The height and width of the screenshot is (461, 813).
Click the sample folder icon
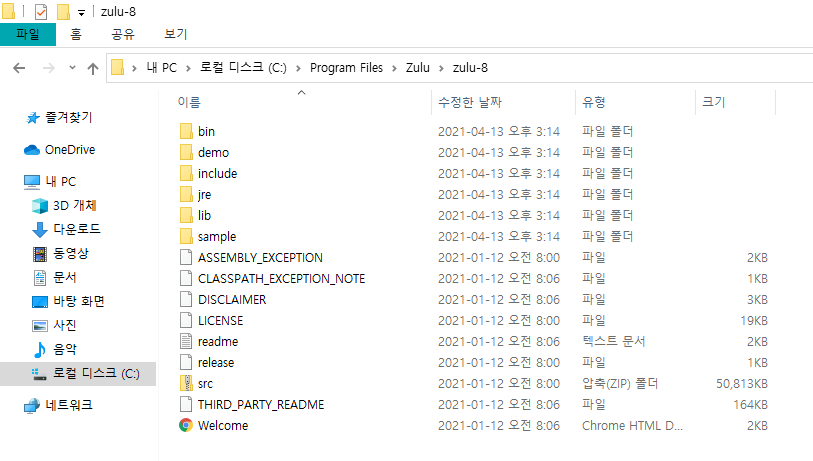click(x=186, y=236)
